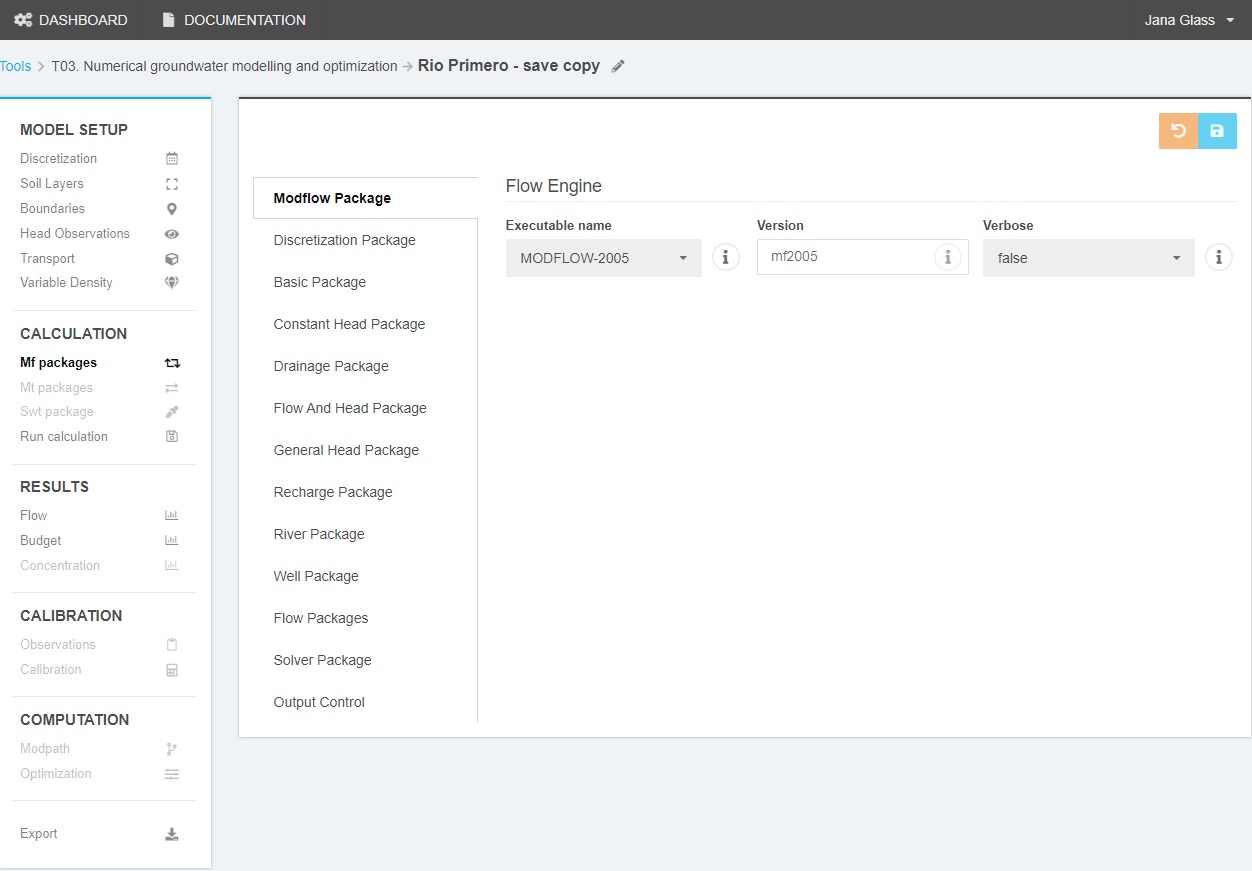Open the Jana Glass user menu
The image size is (1252, 871).
pos(1189,20)
